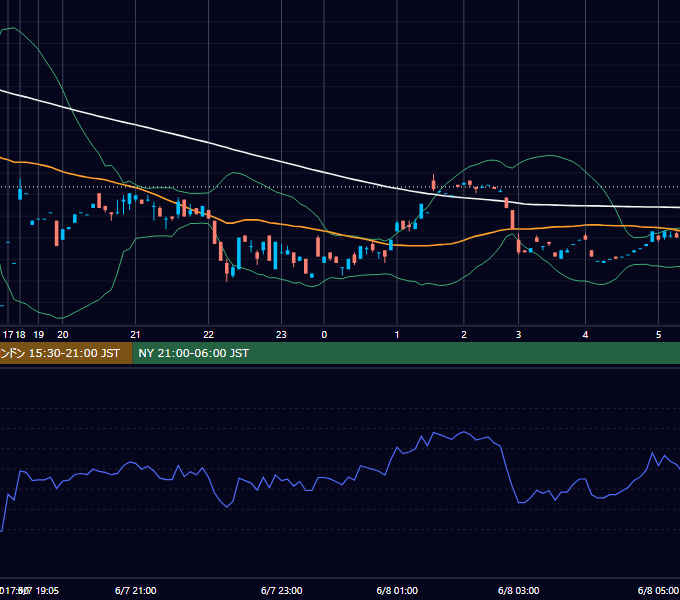Select the hour label 5 on time axis

(658, 335)
